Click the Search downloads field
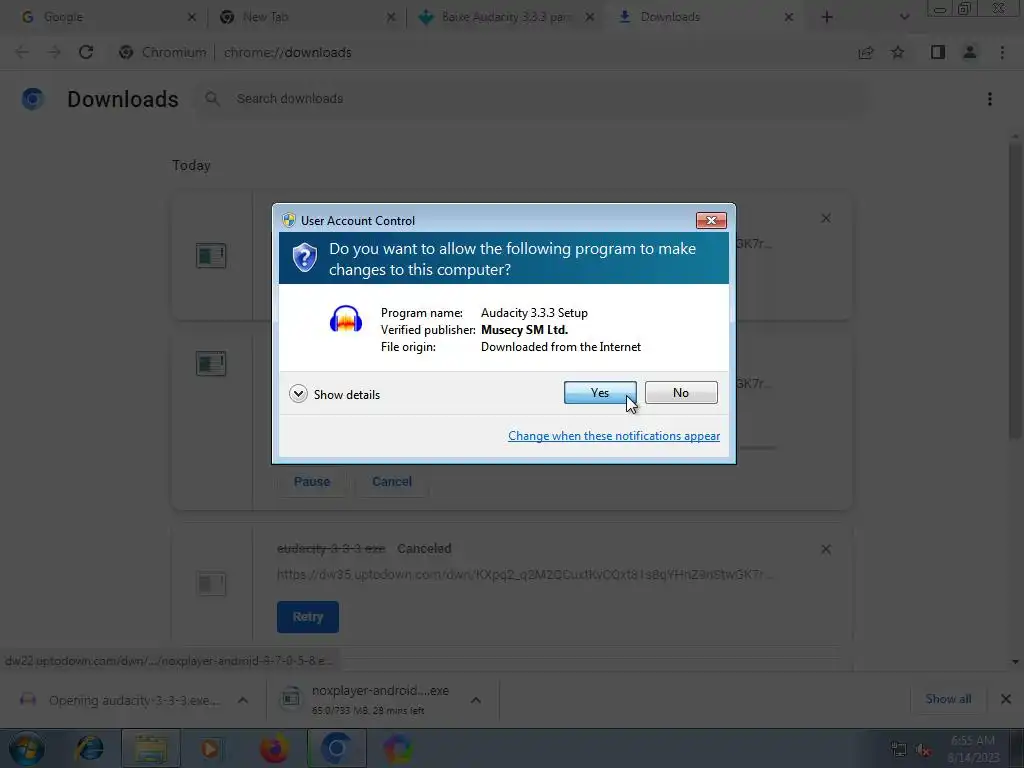1024x768 pixels. (x=532, y=99)
